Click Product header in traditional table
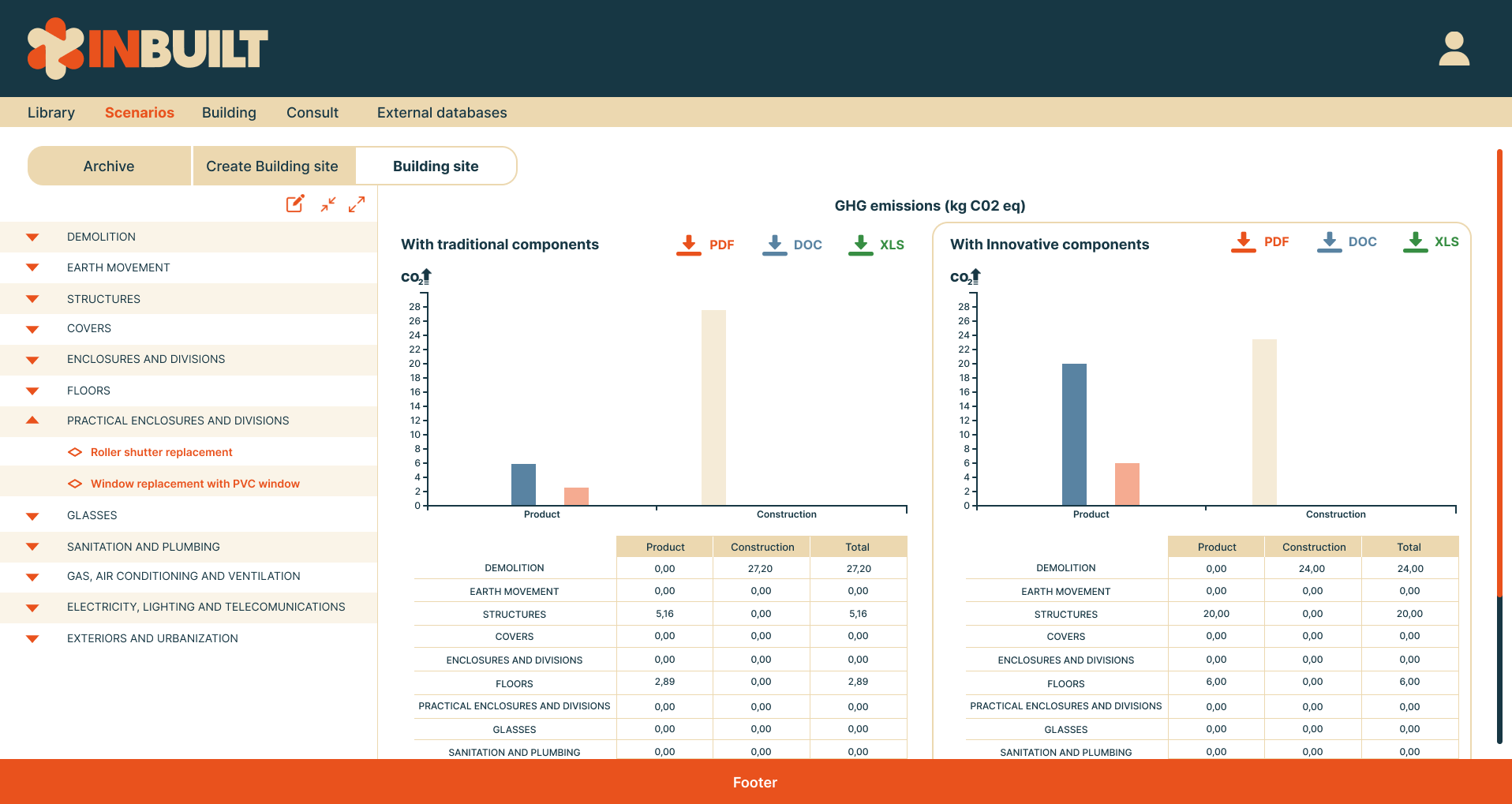This screenshot has width=1512, height=804. (665, 547)
